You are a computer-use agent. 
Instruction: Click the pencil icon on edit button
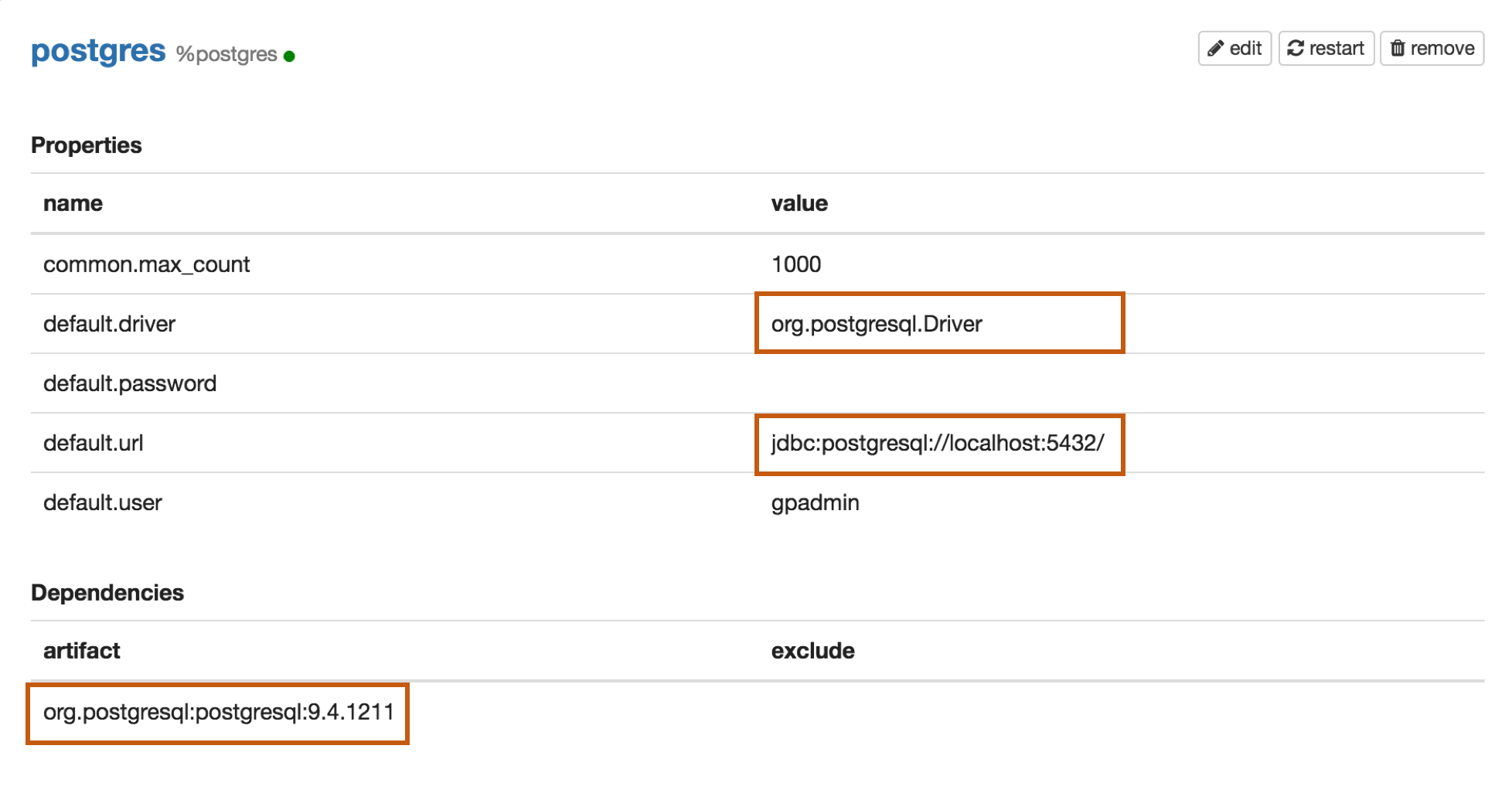point(1216,49)
